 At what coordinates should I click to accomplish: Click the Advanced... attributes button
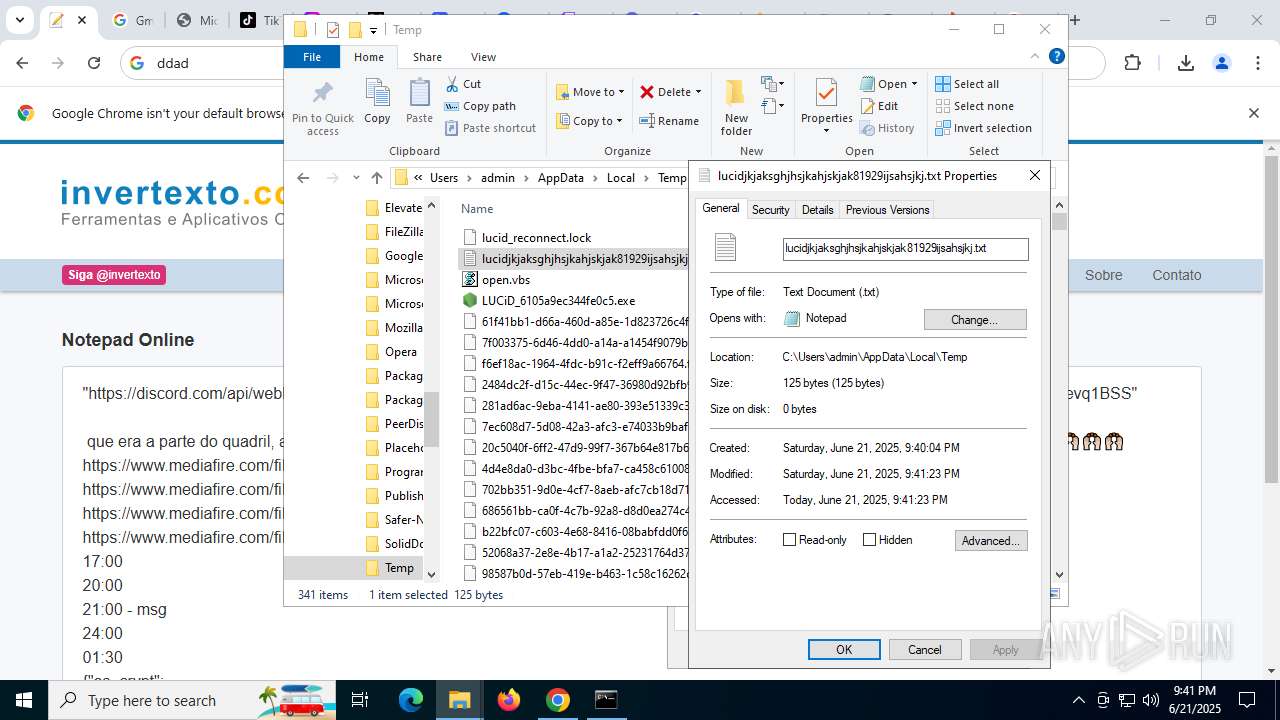(990, 541)
